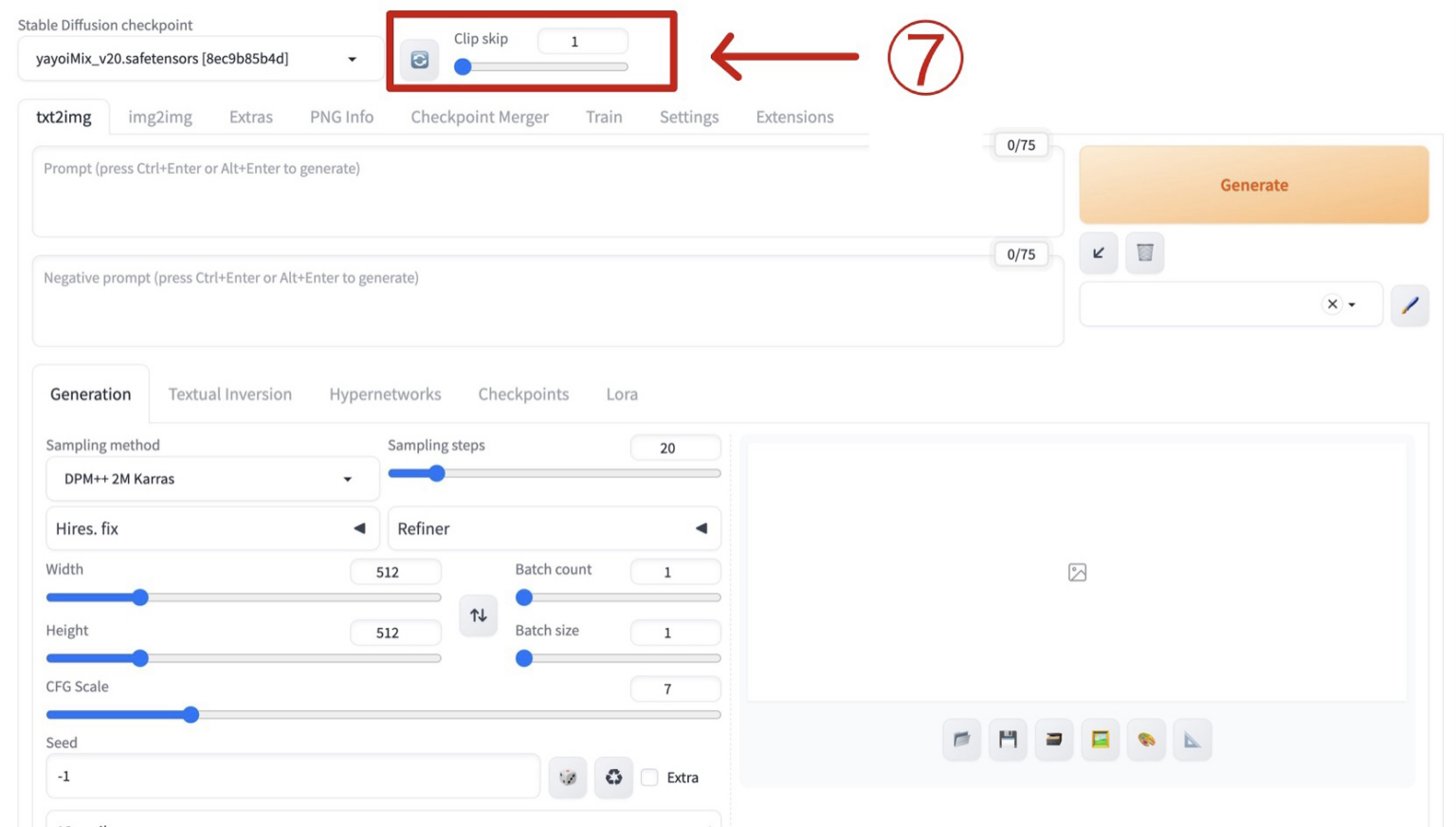Clear the prompt with the trash icon
This screenshot has height=827, width=1456.
(x=1144, y=253)
